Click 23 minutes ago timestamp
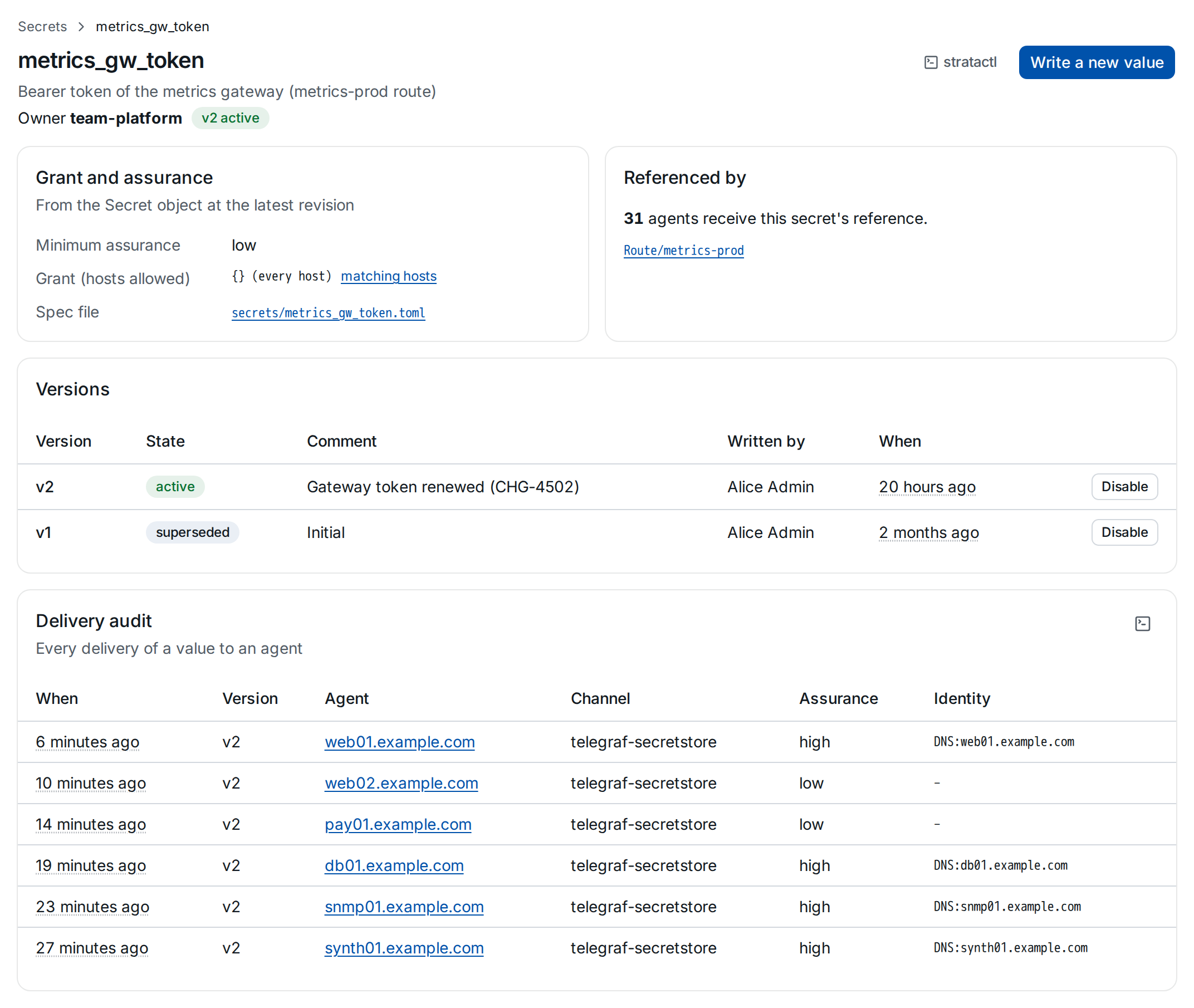This screenshot has height=1008, width=1194. pos(92,906)
